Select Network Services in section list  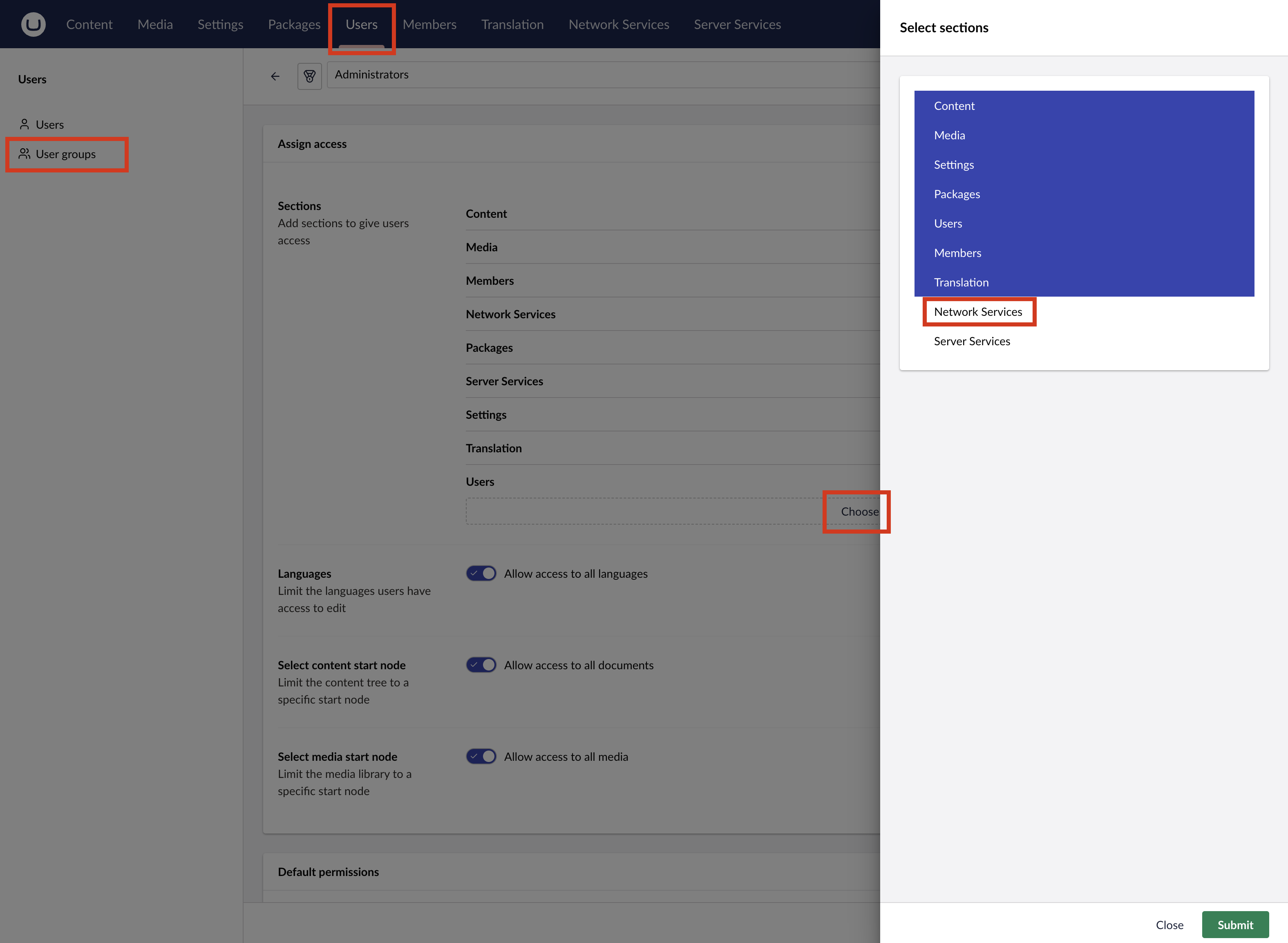pyautogui.click(x=977, y=312)
